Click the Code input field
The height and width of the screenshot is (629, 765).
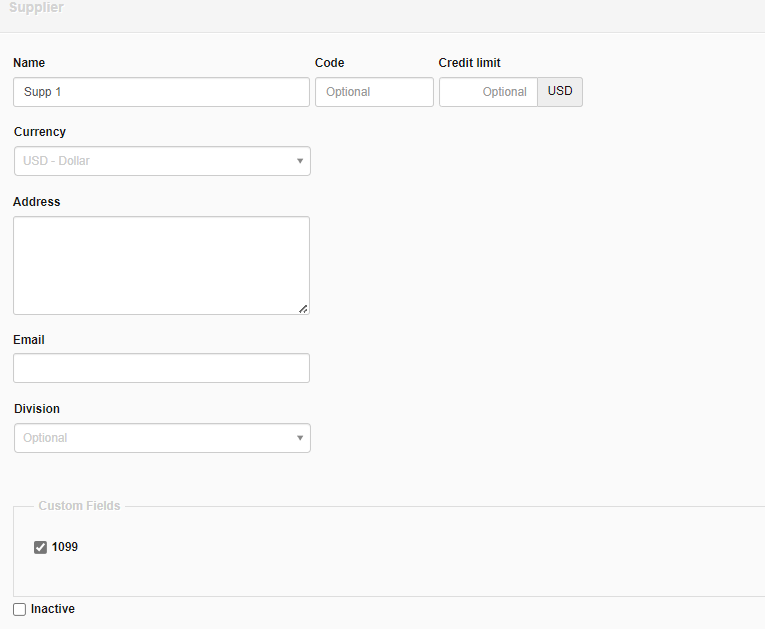(x=374, y=92)
